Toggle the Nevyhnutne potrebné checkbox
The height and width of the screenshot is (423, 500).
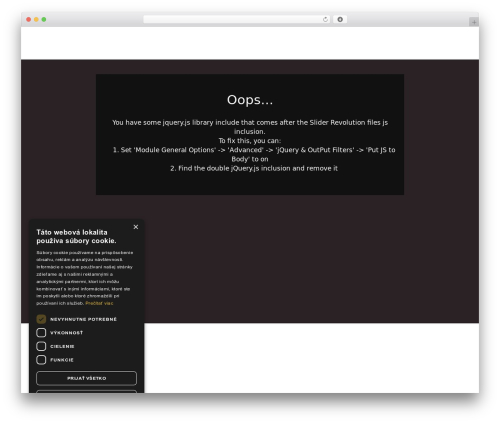tap(41, 319)
